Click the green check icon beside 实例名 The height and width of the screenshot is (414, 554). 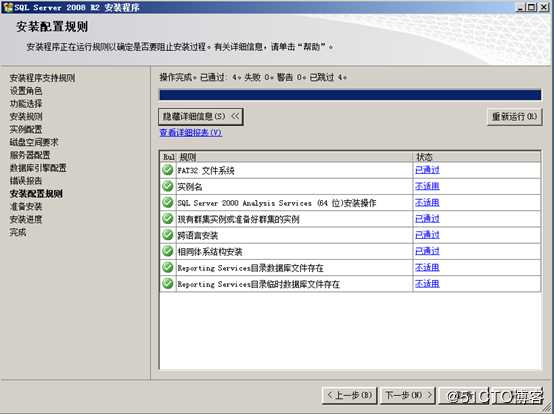point(167,187)
